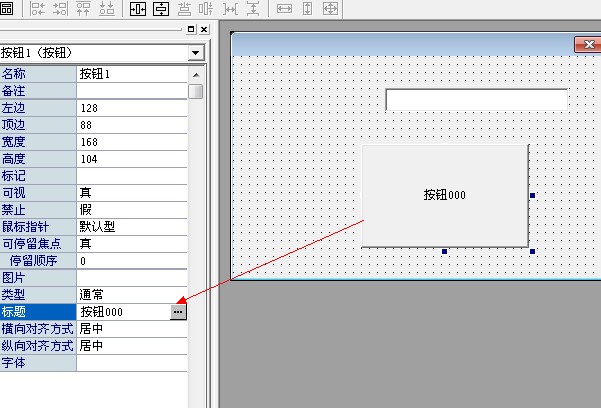Image resolution: width=601 pixels, height=408 pixels.
Task: Edit the 标题 value 按钮000
Action: (123, 312)
